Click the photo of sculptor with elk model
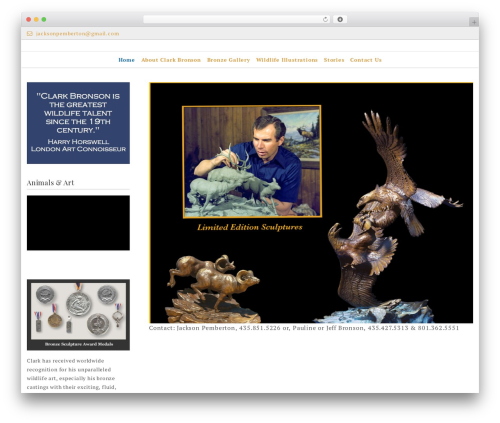 tap(252, 162)
